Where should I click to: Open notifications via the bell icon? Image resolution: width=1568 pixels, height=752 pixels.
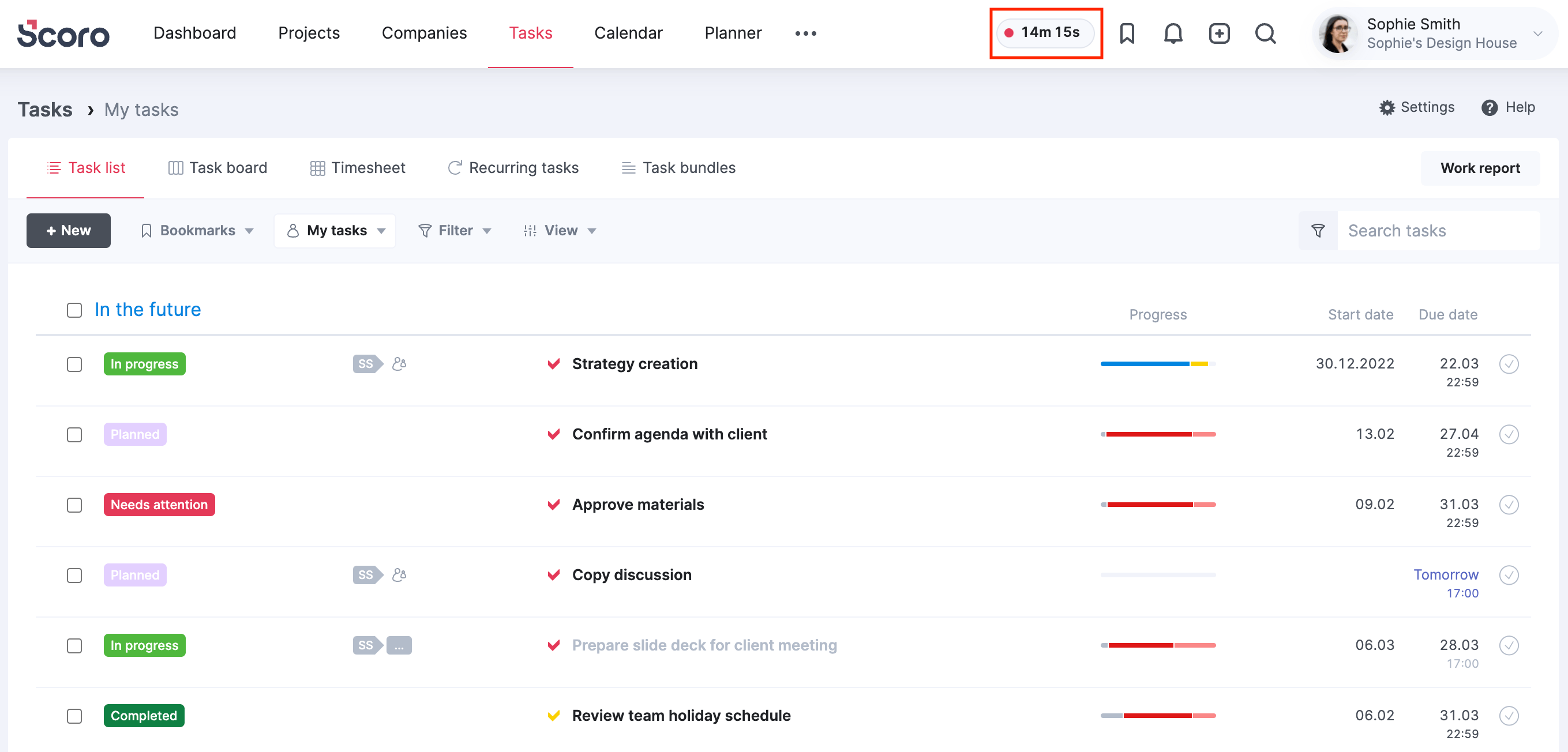(1173, 33)
